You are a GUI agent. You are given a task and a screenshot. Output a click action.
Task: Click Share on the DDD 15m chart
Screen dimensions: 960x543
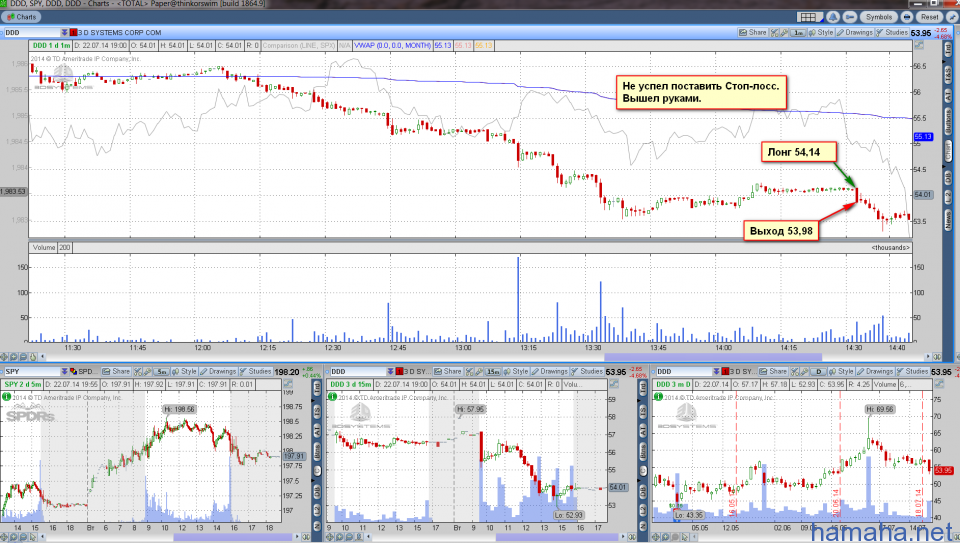click(x=448, y=371)
